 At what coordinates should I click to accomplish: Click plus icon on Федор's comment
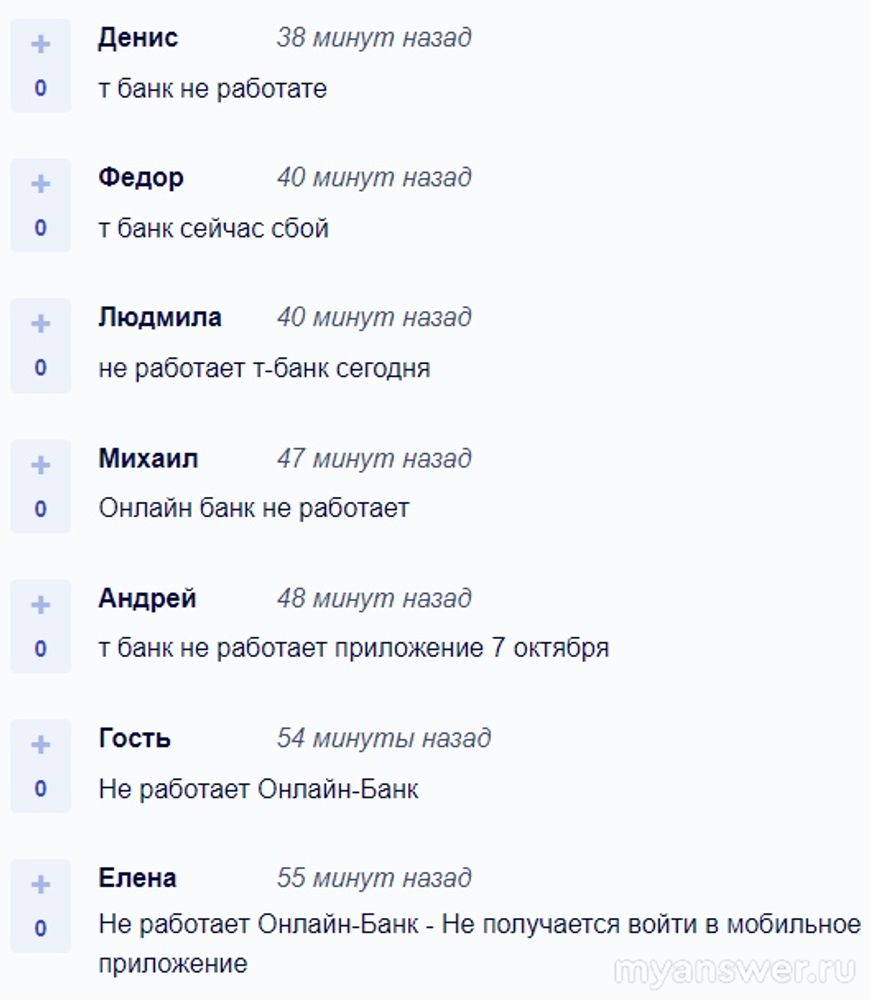coord(40,184)
